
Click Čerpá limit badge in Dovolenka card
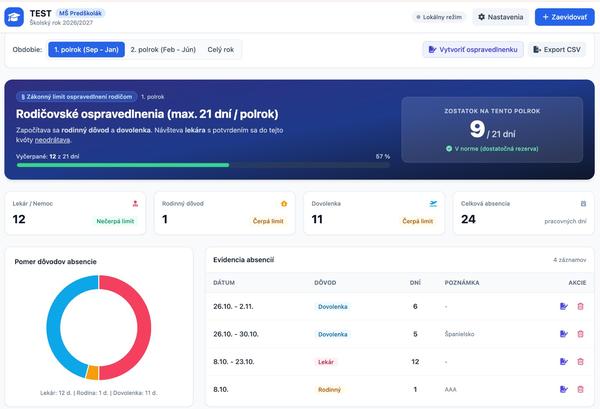pos(417,221)
